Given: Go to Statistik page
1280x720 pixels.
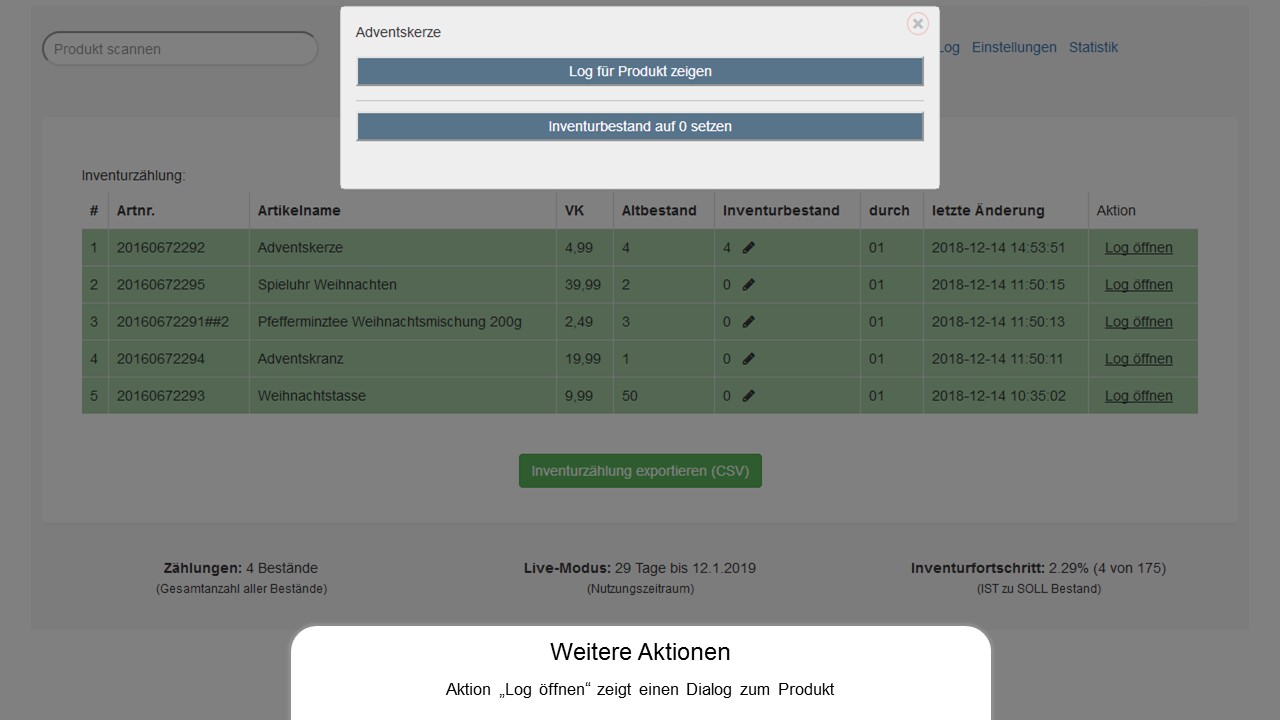Looking at the screenshot, I should (x=1093, y=48).
